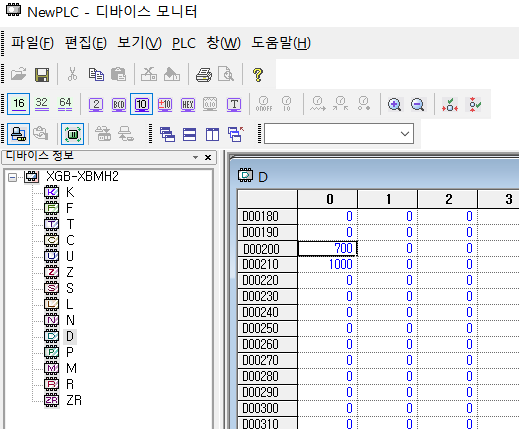Collapse the XGB-XBMH2 tree node
519x429 pixels.
tap(13, 177)
